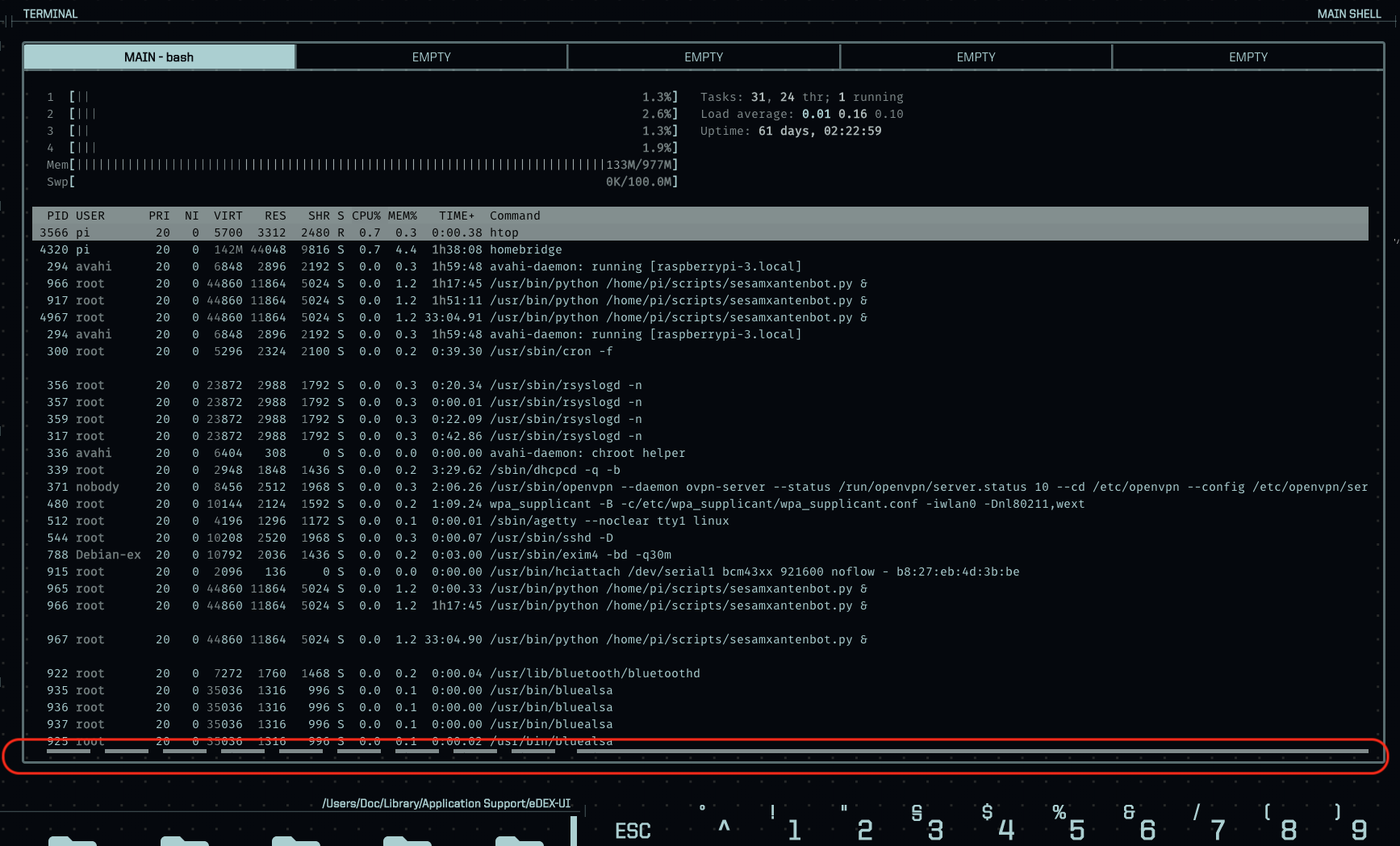
Task: Sort htop by the VIRT column header
Action: 228,216
